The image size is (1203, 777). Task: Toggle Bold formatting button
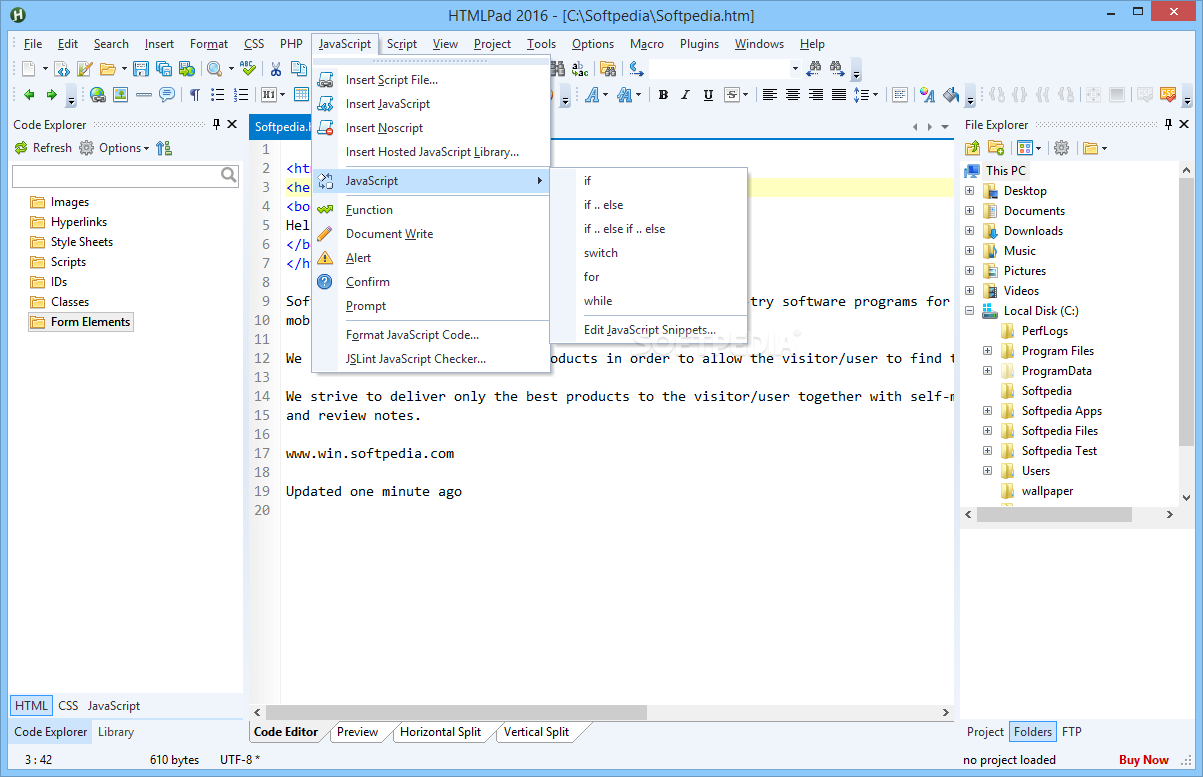[663, 95]
